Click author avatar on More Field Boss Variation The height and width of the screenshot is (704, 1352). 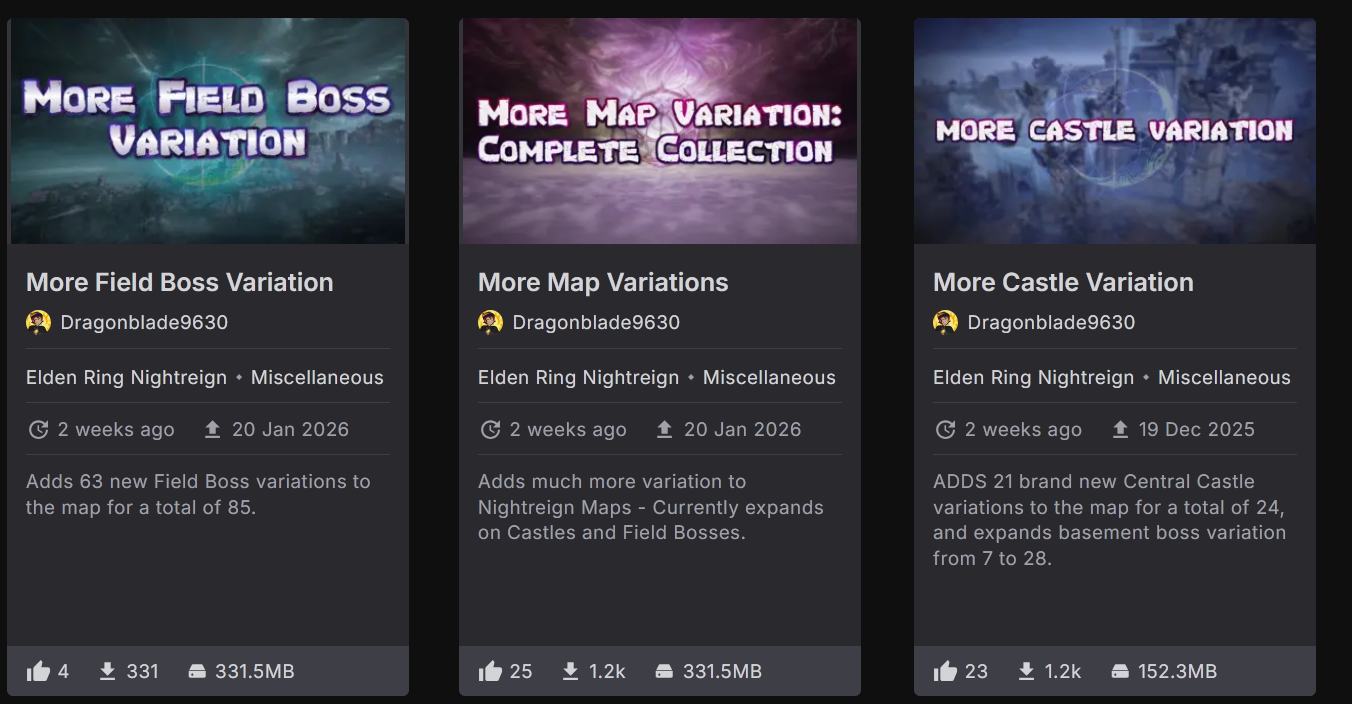[38, 322]
